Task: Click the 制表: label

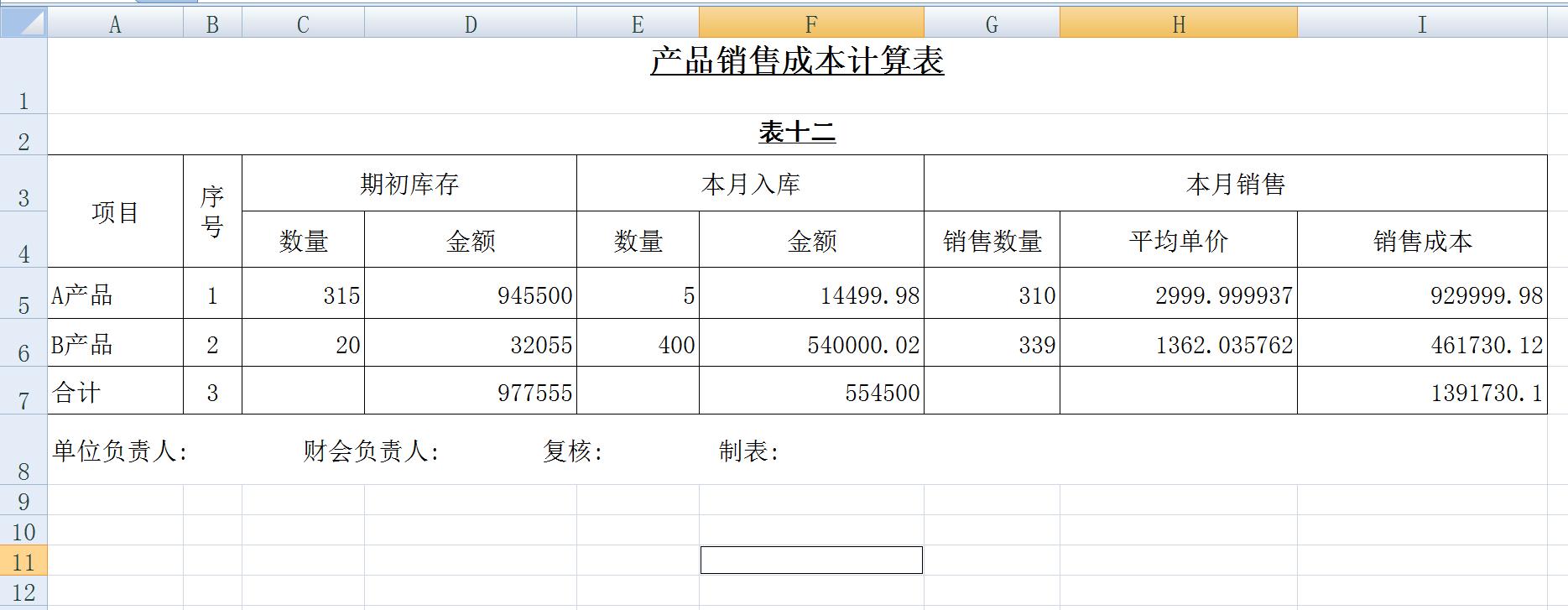Action: point(749,451)
